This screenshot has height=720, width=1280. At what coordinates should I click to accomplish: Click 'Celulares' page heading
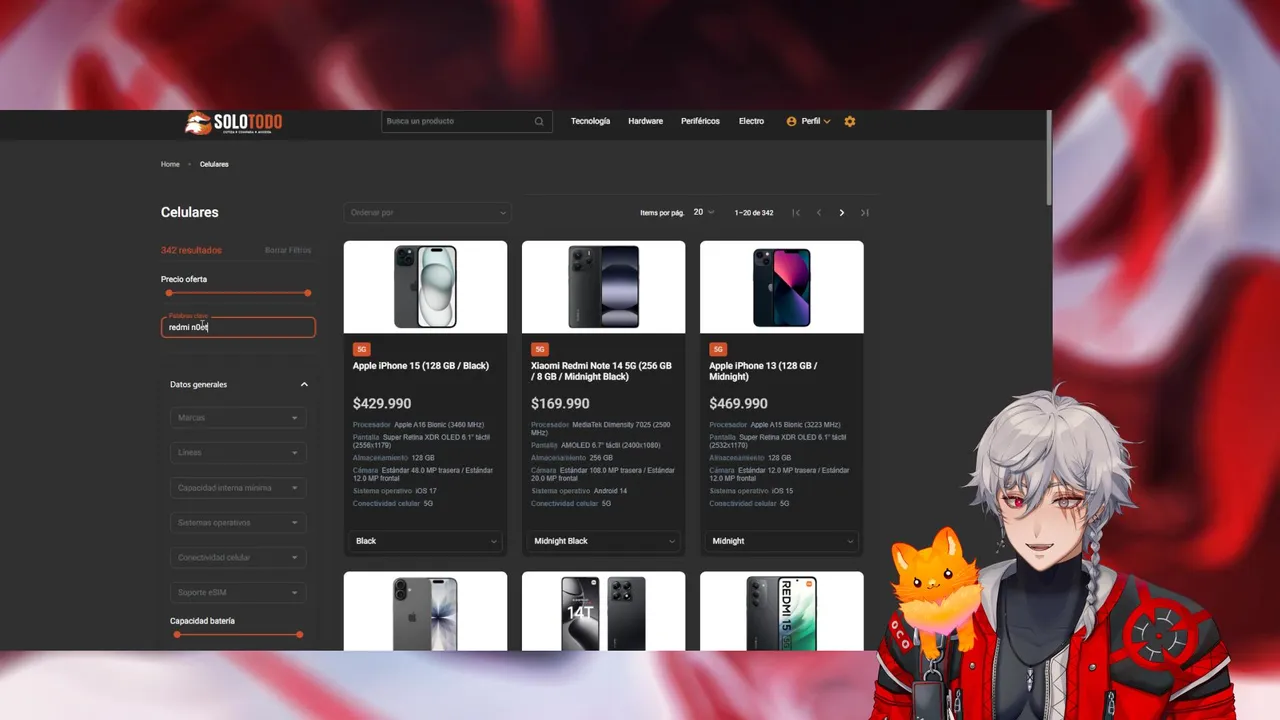(x=189, y=212)
